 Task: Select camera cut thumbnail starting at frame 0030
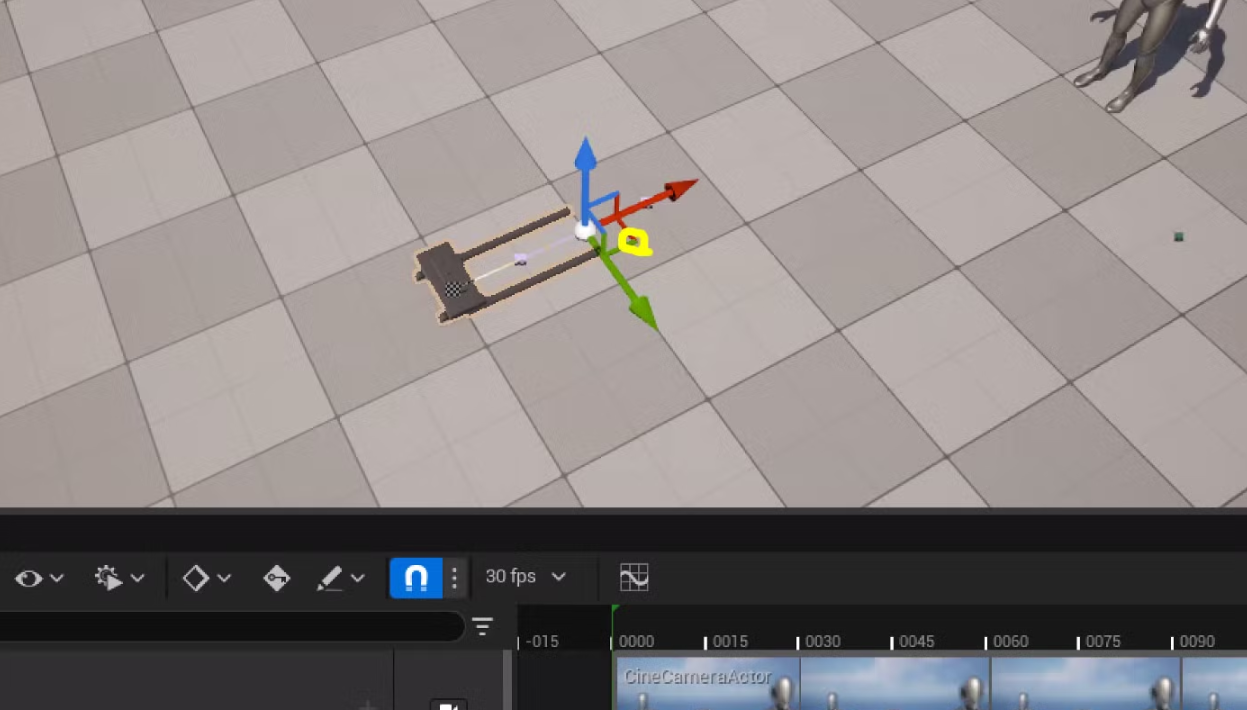tap(895, 683)
